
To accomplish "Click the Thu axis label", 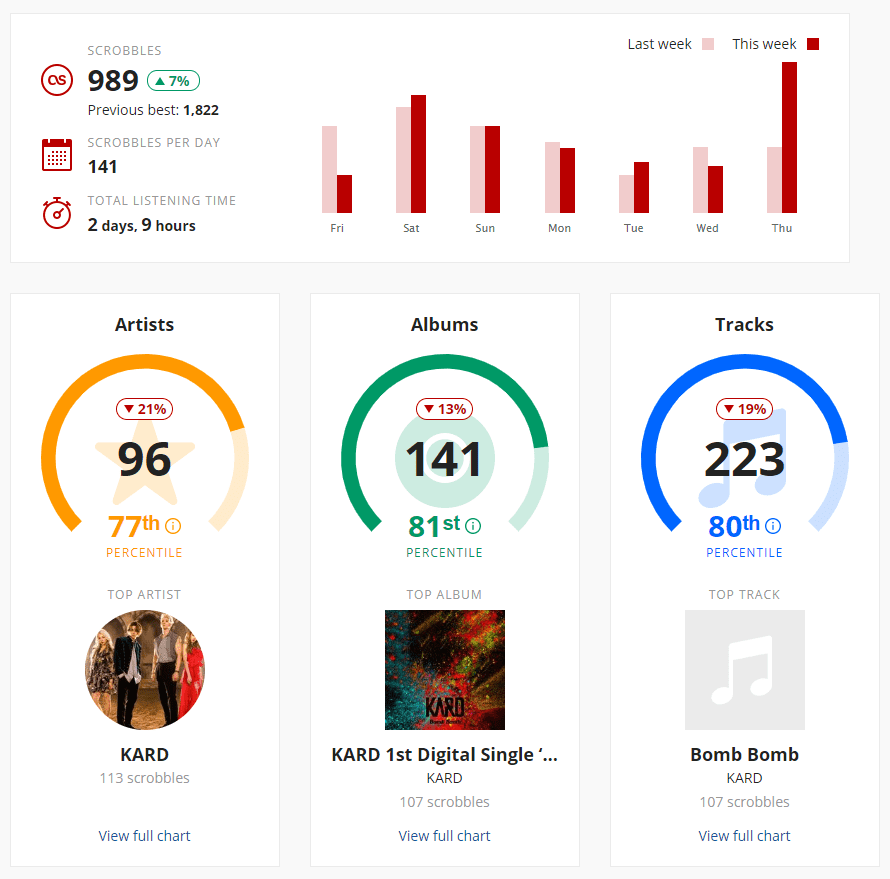I will pyautogui.click(x=782, y=228).
